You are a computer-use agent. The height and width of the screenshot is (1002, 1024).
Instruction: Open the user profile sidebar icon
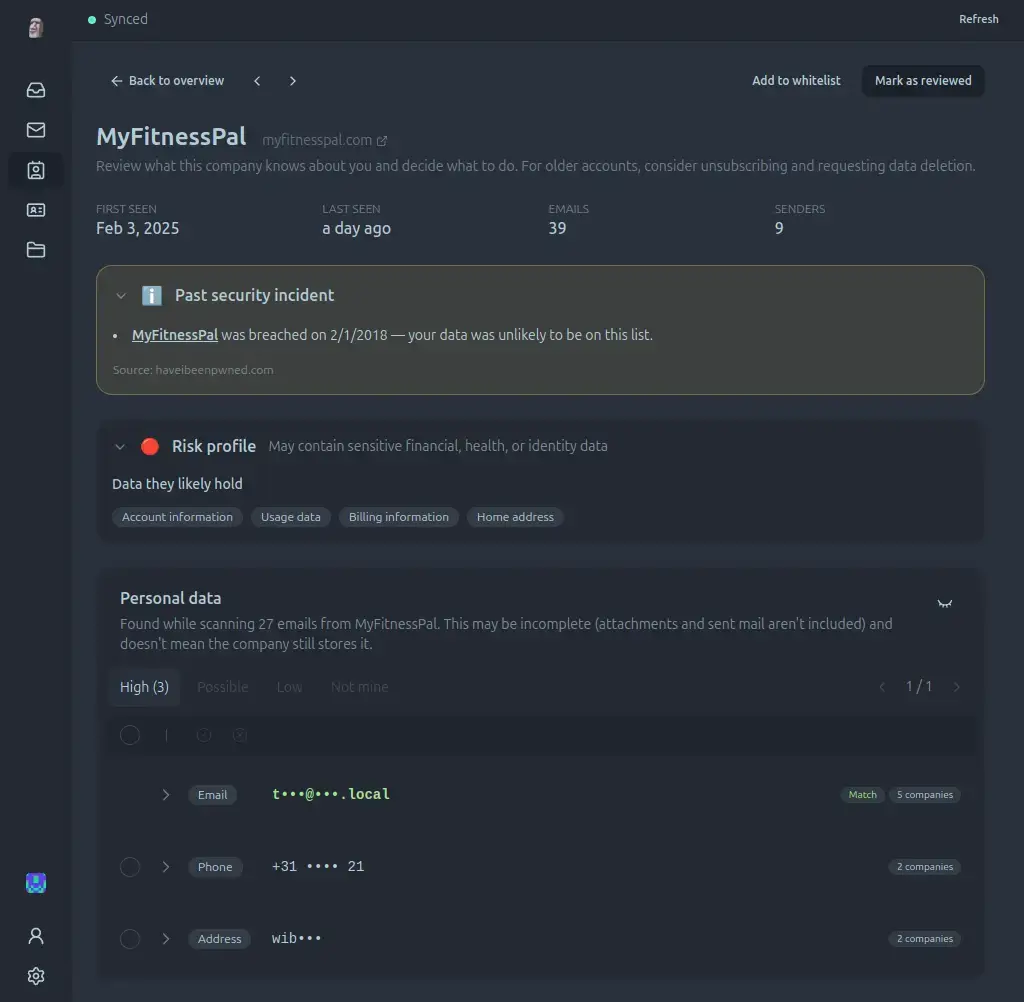36,936
